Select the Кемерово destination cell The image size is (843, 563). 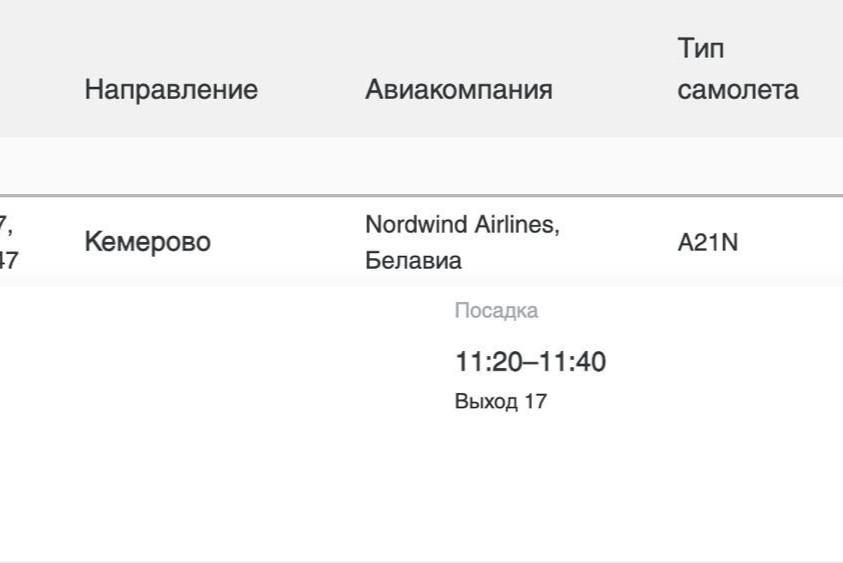(147, 242)
